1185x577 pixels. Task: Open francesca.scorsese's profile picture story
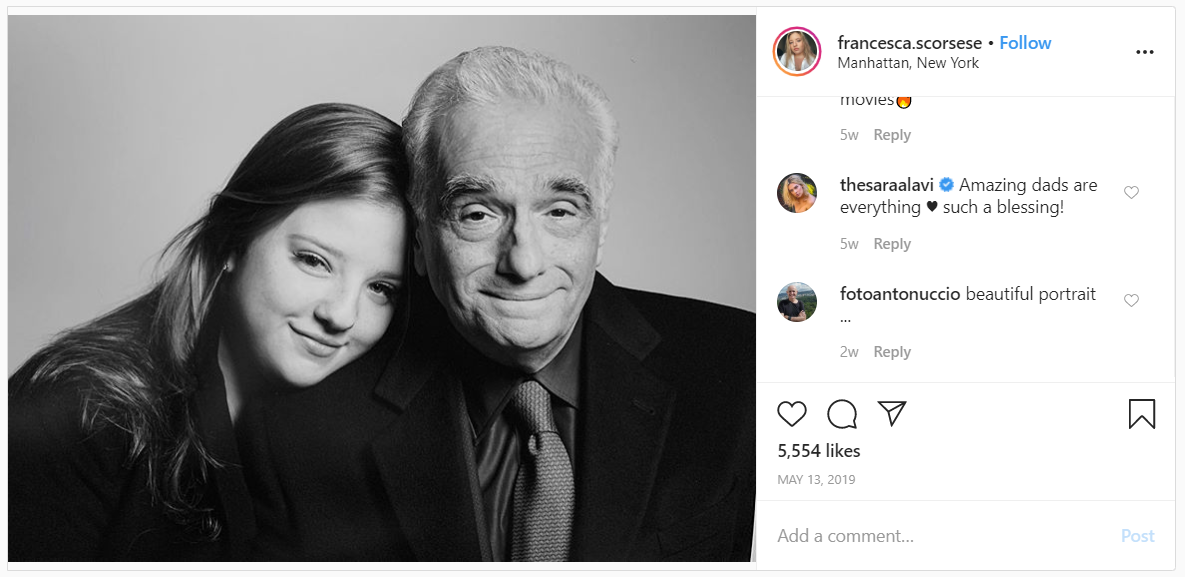point(797,52)
